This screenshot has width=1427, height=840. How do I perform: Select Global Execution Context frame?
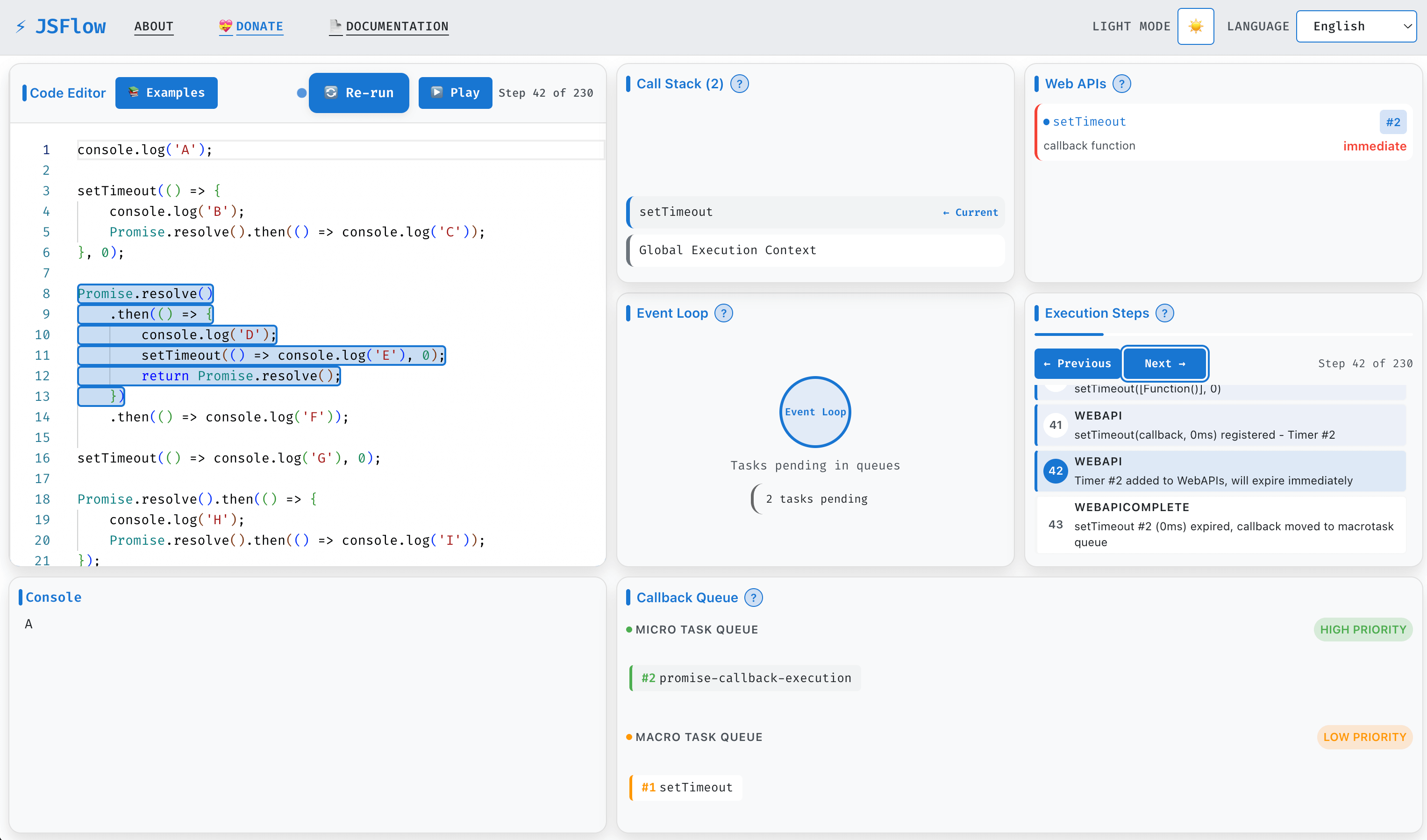815,250
